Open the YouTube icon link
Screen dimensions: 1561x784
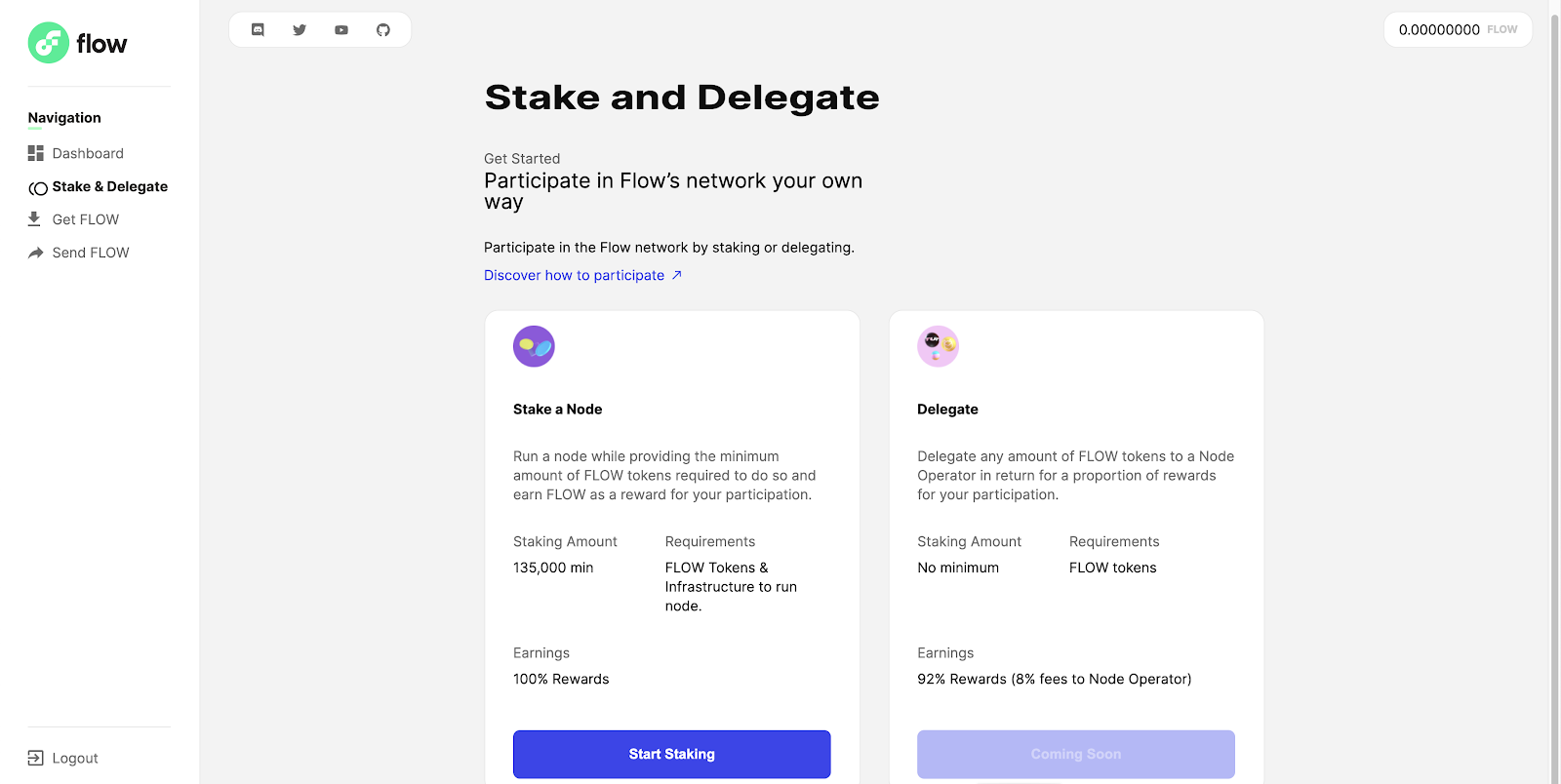[x=341, y=30]
